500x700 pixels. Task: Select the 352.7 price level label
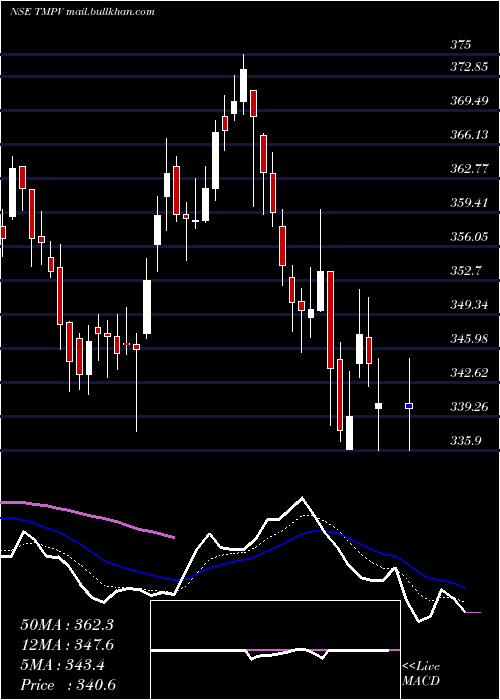[x=466, y=271]
